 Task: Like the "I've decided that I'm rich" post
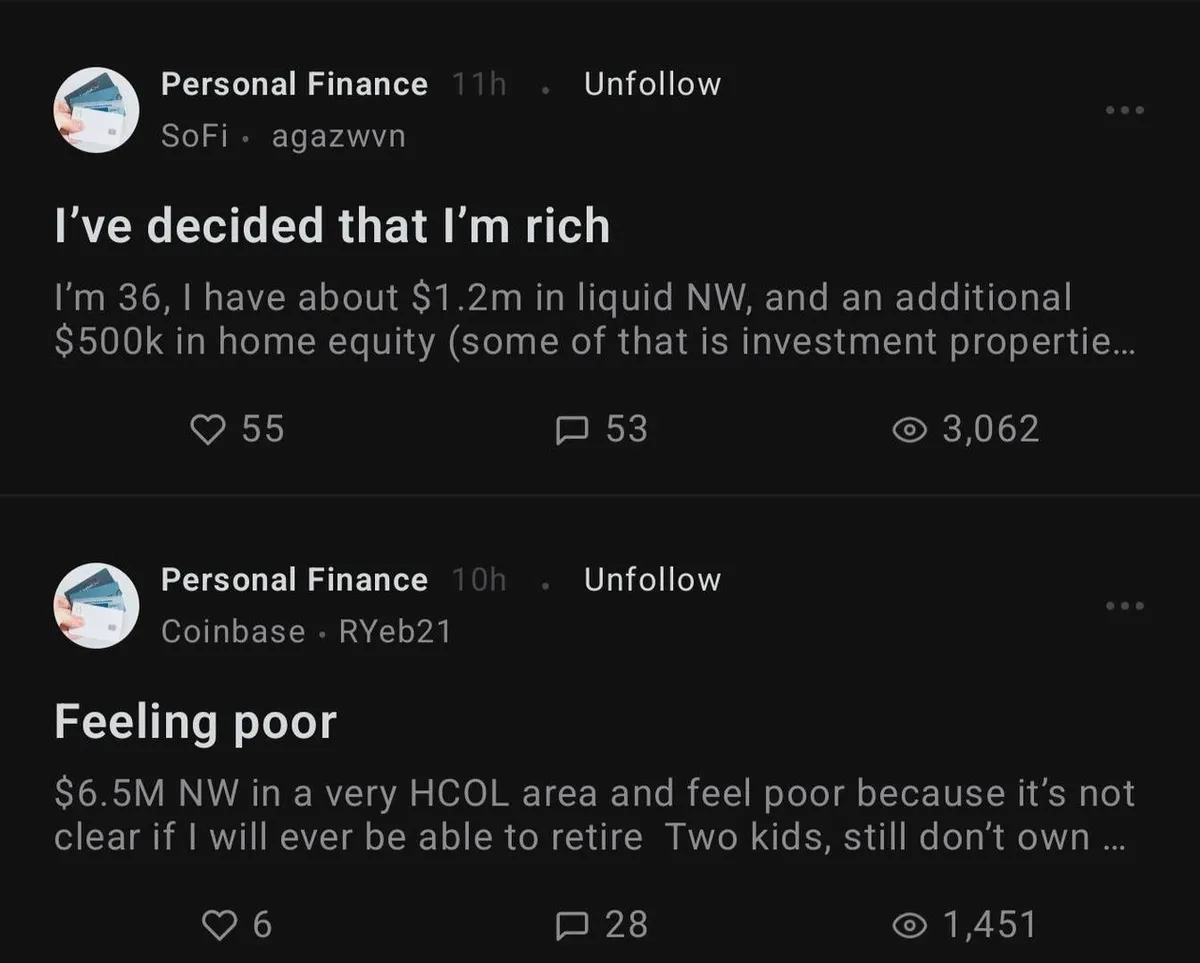(207, 430)
